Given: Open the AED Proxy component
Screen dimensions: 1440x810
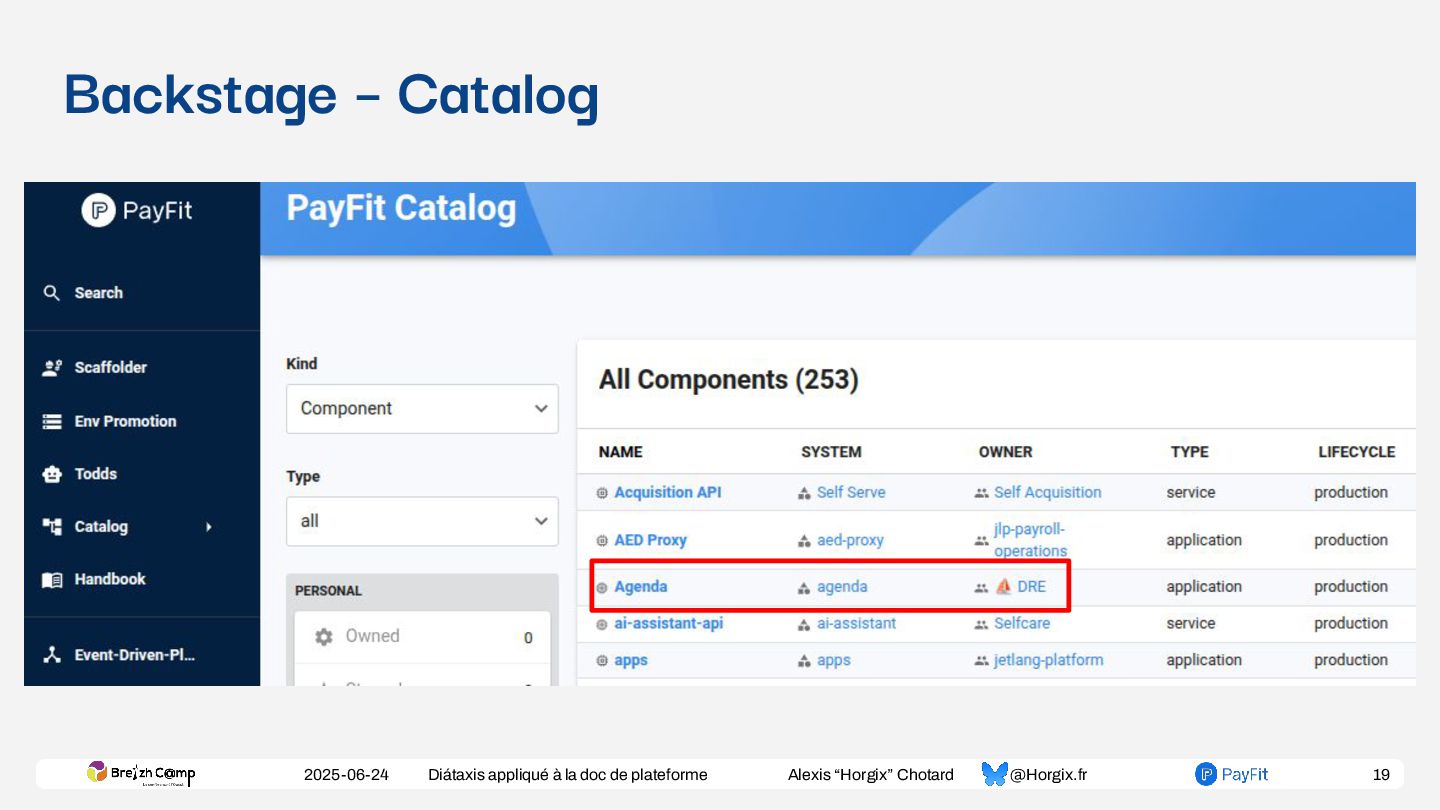Looking at the screenshot, I should (x=650, y=540).
